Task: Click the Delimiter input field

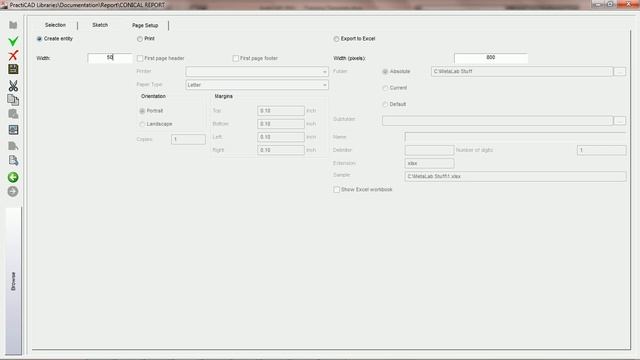Action: coord(429,150)
